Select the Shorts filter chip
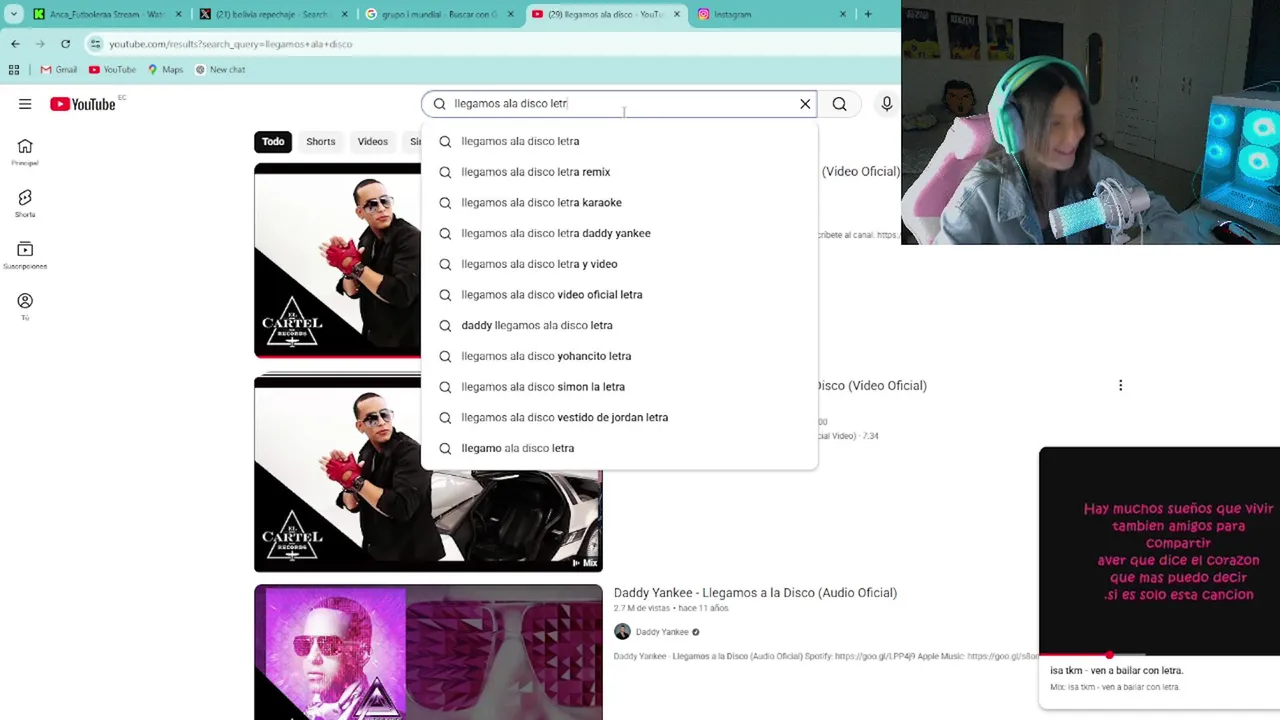The width and height of the screenshot is (1280, 720). pos(321,142)
